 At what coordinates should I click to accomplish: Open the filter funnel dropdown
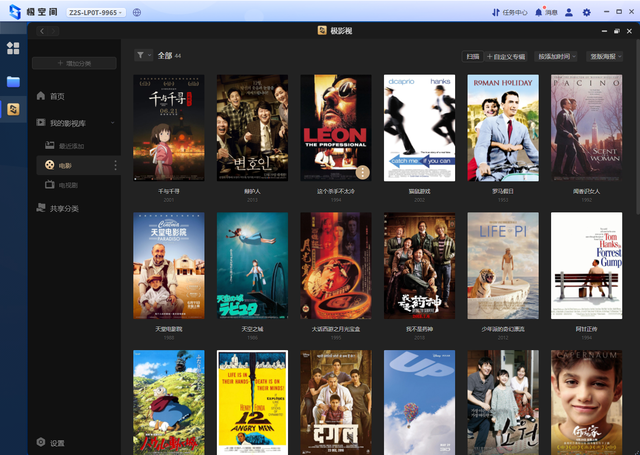[143, 55]
